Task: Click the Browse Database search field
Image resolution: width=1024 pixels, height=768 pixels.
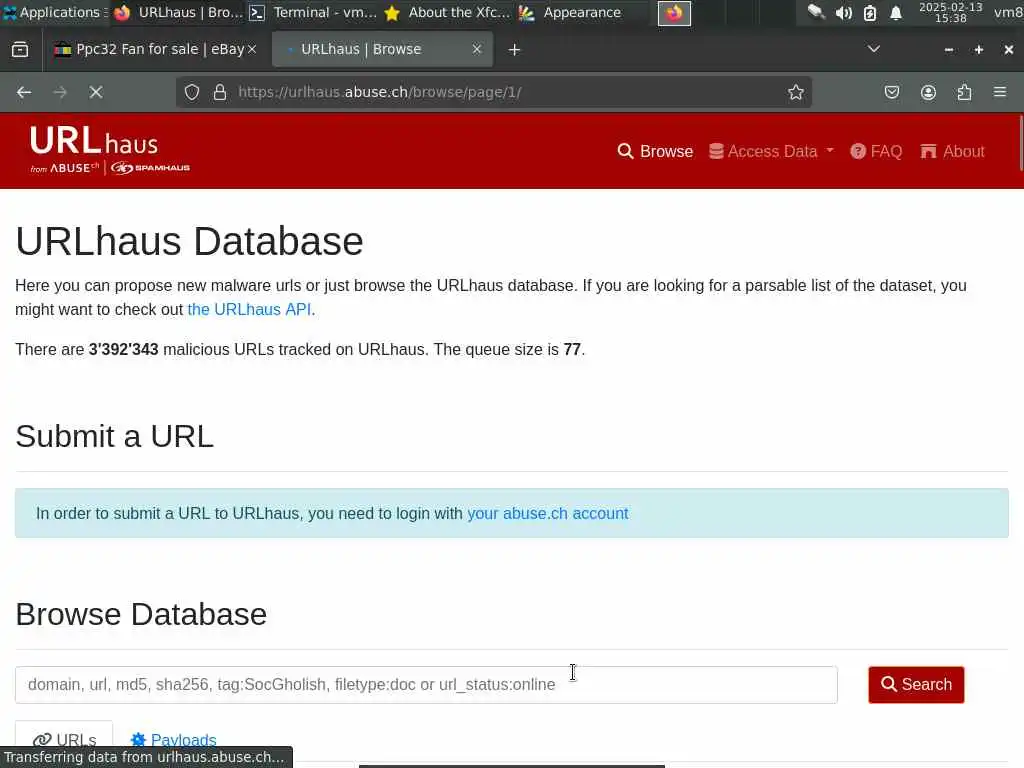Action: point(426,684)
